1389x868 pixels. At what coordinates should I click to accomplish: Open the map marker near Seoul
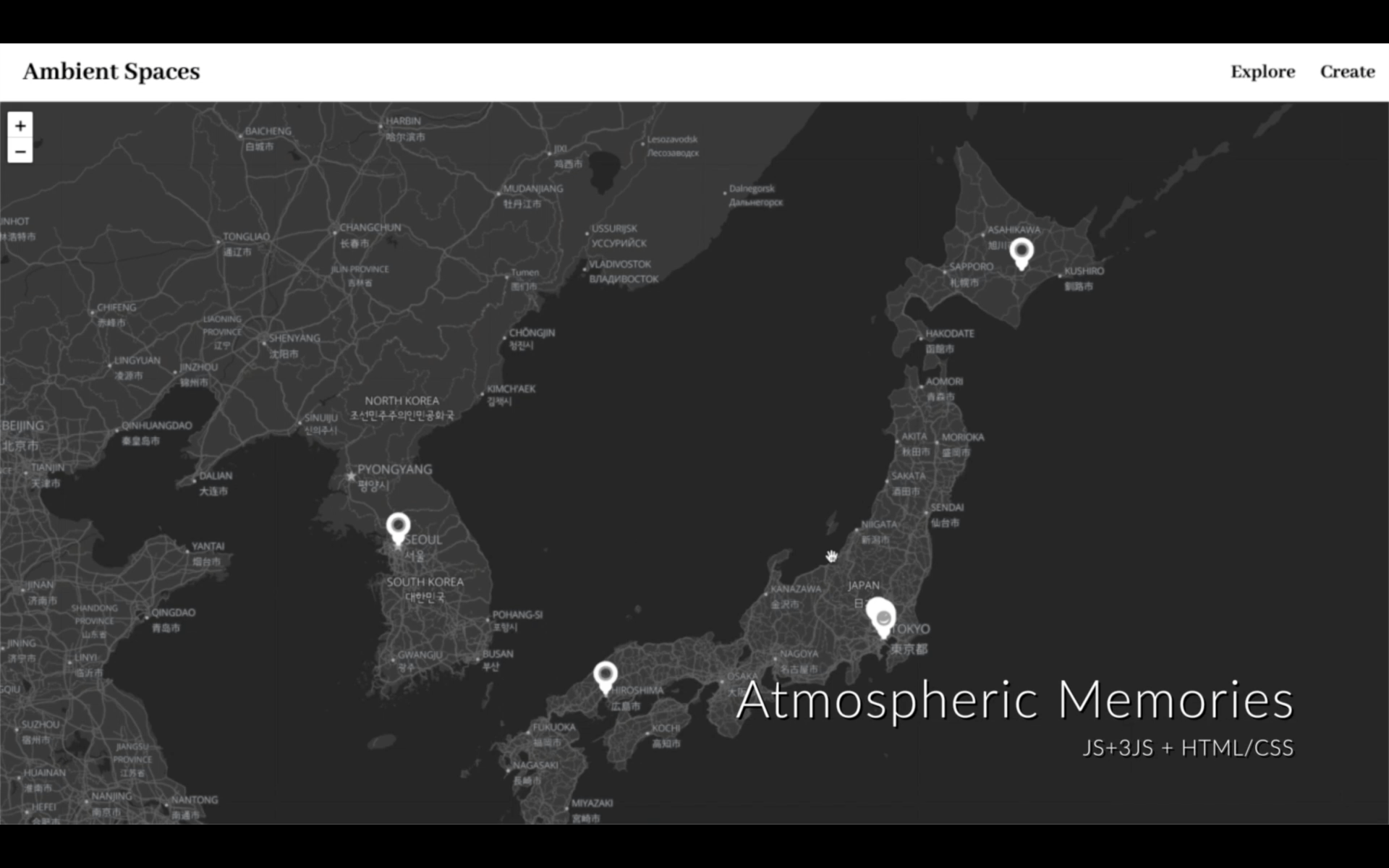pyautogui.click(x=398, y=527)
